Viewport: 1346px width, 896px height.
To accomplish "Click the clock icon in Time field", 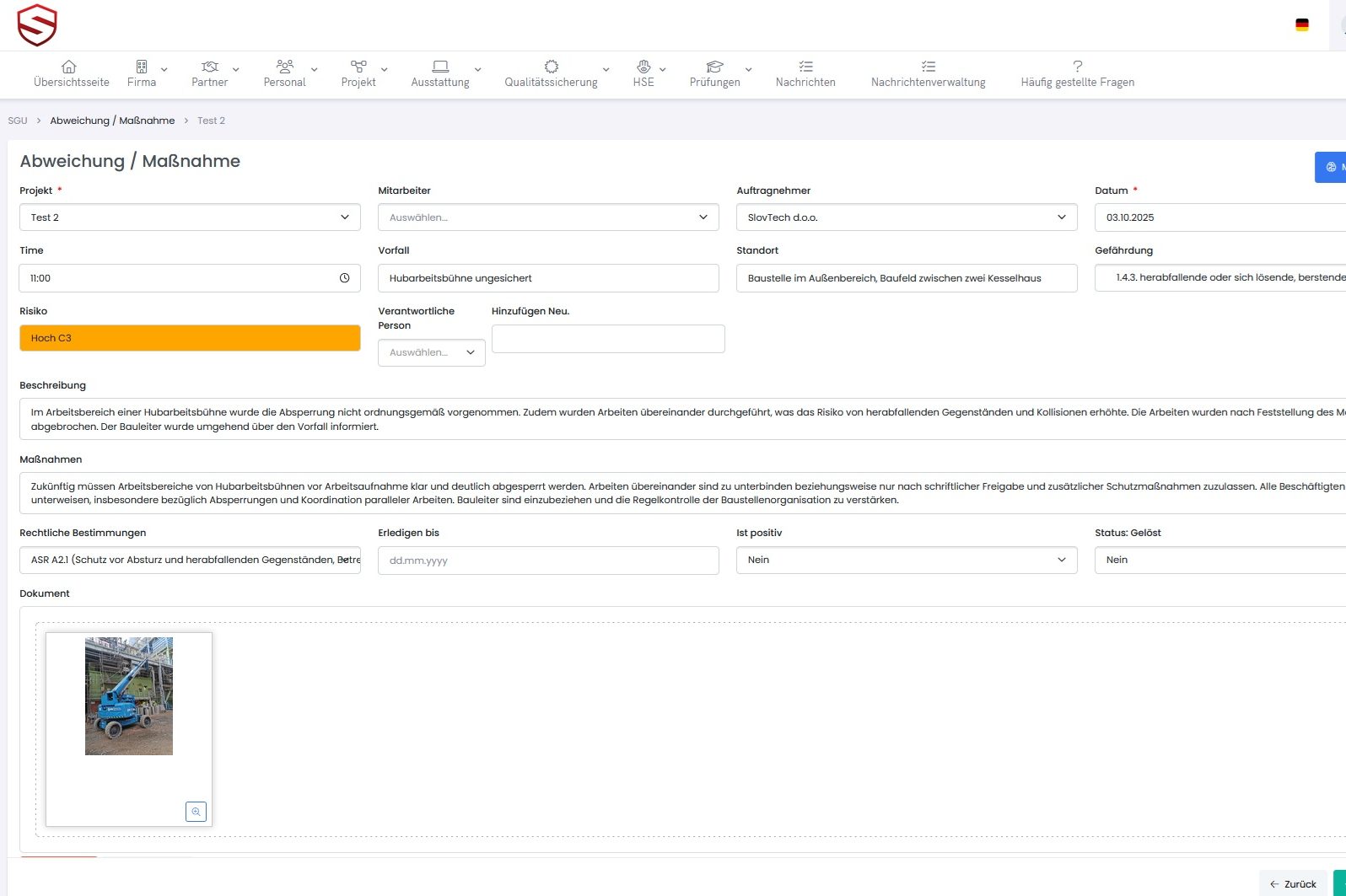I will point(344,278).
